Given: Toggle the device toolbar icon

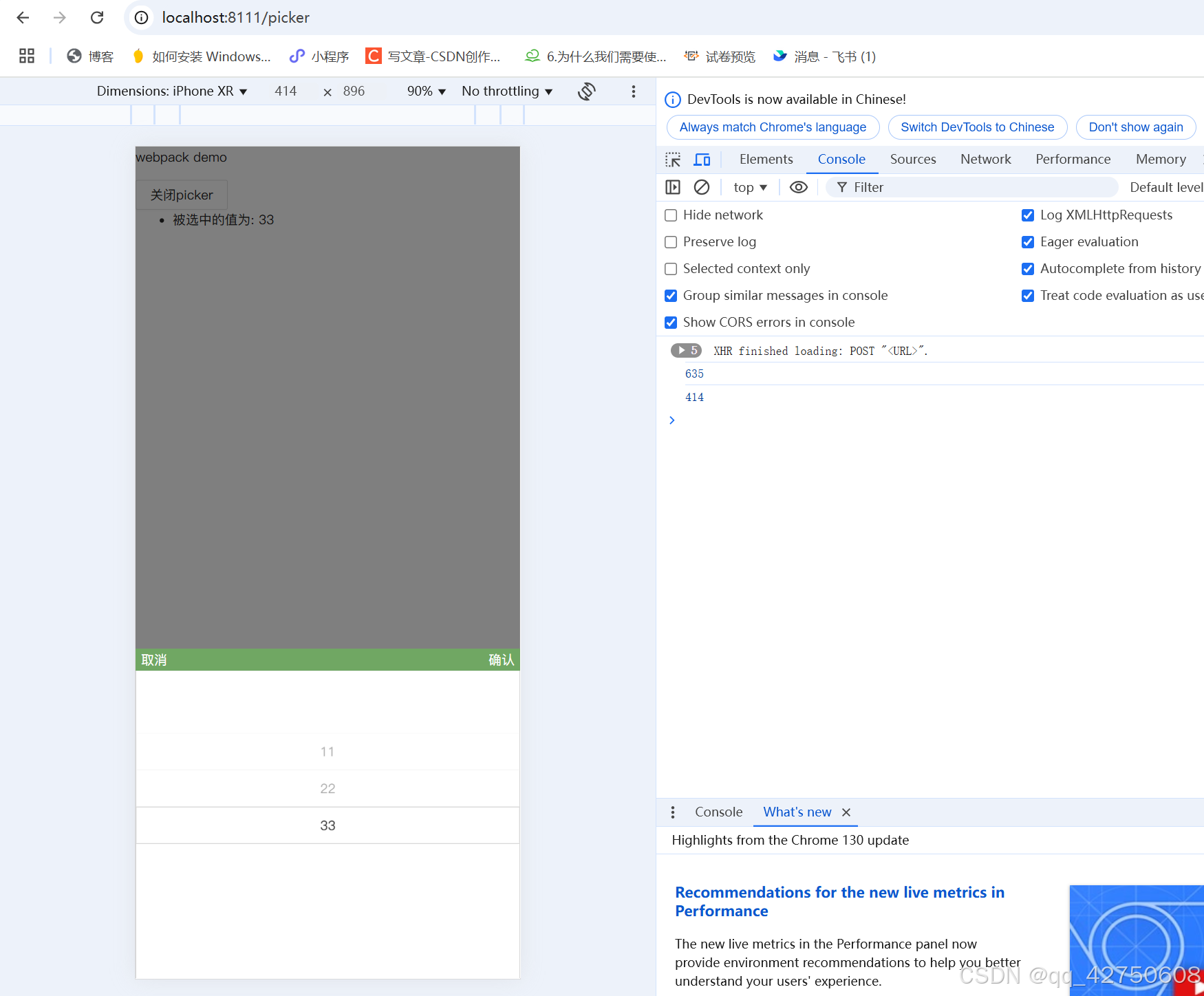Looking at the screenshot, I should 702,159.
